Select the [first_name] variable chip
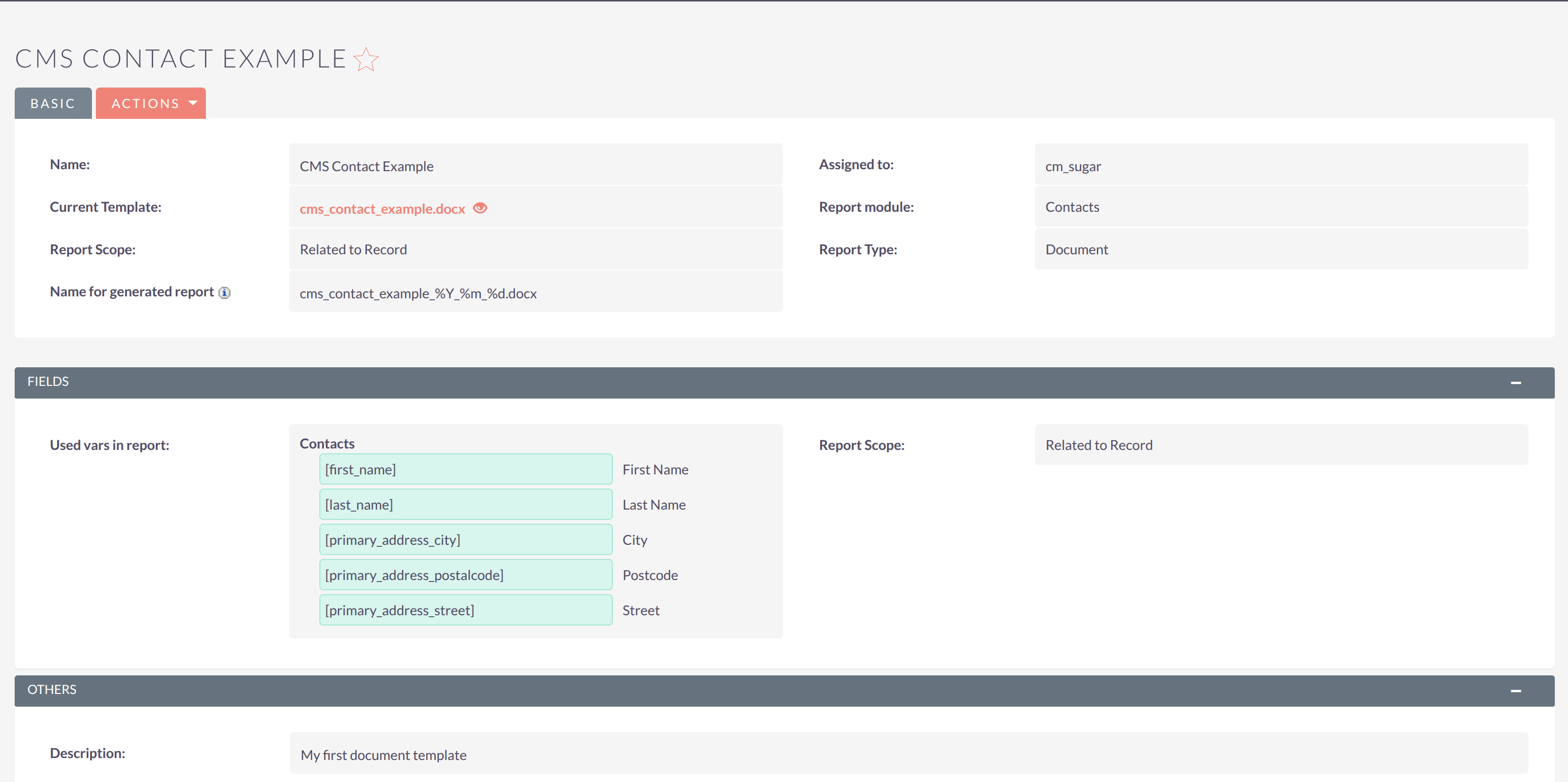 coord(466,469)
